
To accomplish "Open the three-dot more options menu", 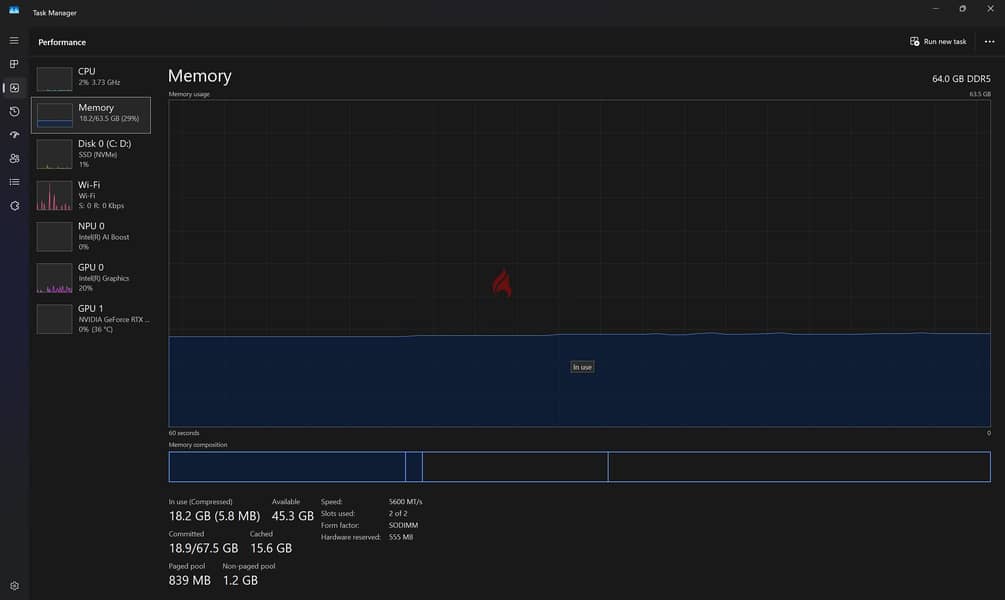I will point(990,42).
